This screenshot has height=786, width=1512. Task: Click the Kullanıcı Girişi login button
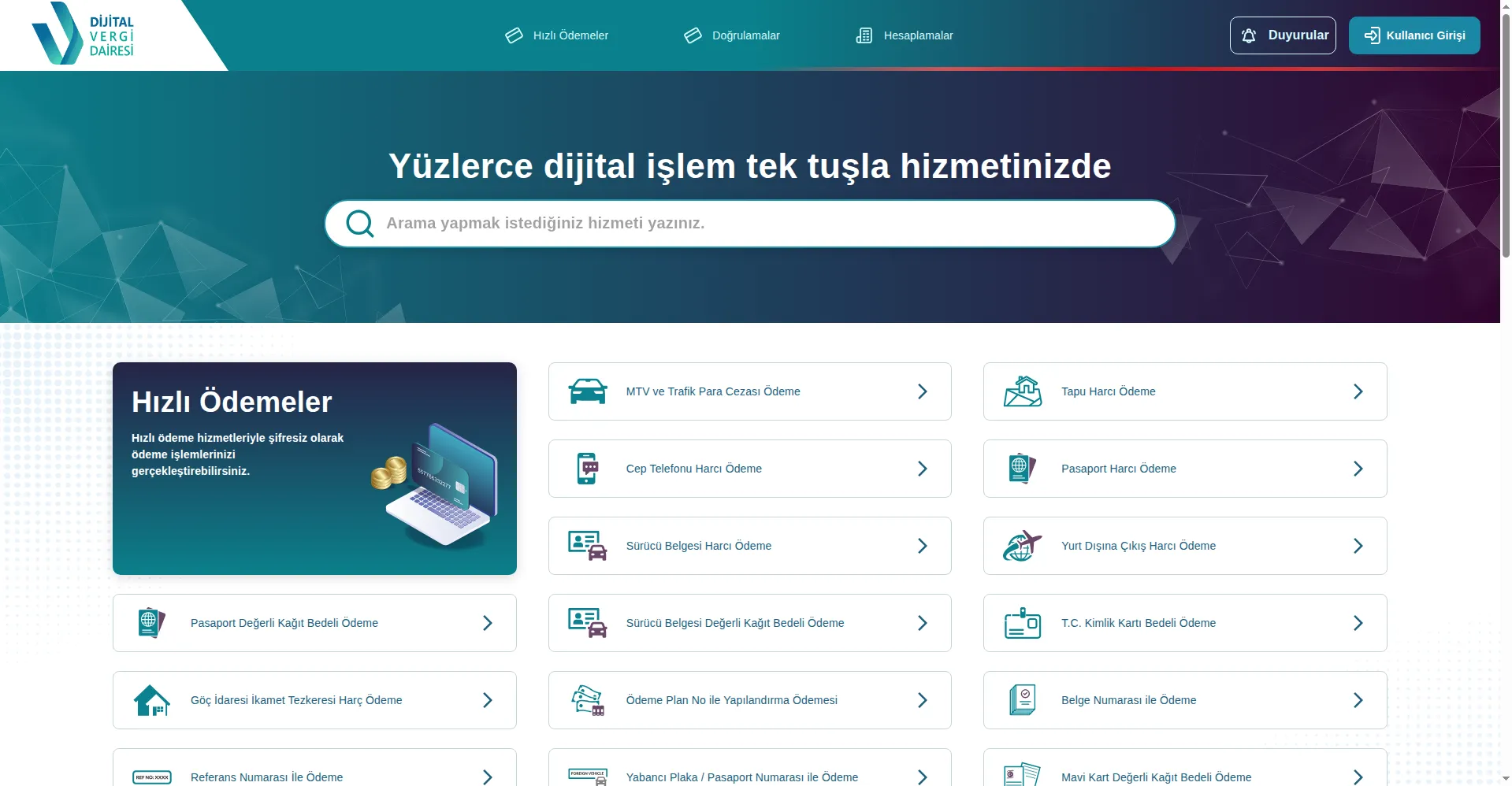1414,35
